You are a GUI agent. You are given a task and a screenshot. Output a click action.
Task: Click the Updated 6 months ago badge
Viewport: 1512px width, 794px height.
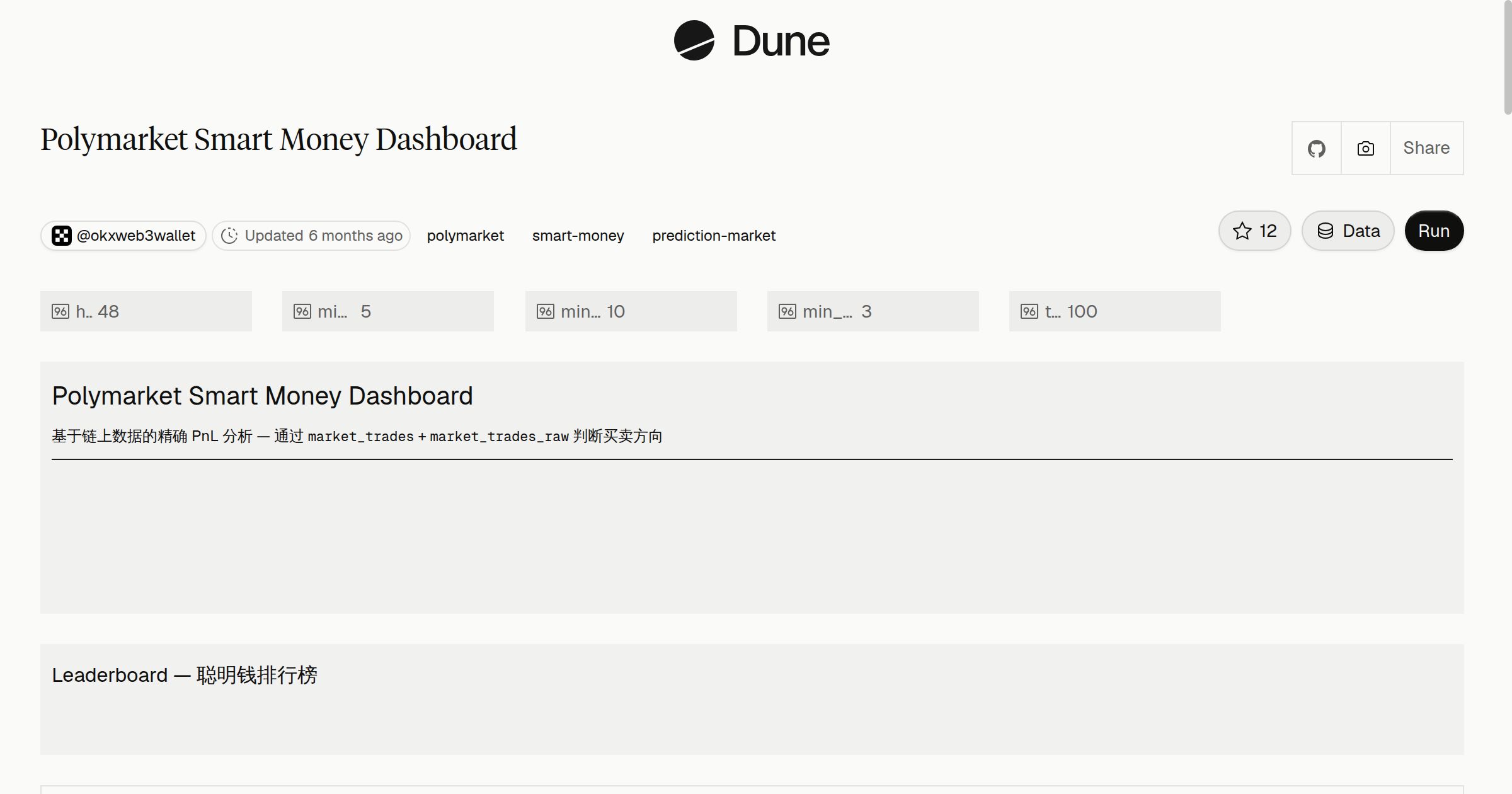tap(311, 236)
